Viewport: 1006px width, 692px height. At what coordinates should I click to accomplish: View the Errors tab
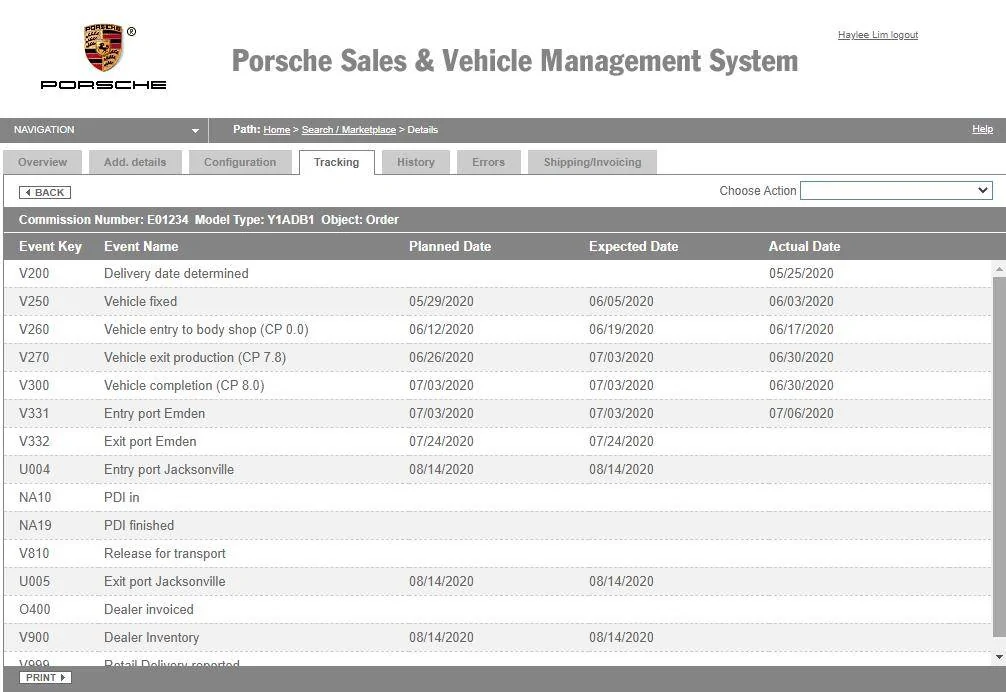click(488, 162)
